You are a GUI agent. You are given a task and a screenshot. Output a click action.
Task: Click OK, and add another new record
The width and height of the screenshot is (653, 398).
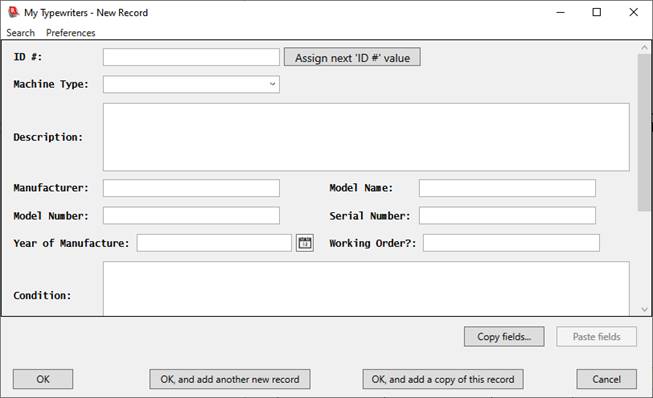230,379
